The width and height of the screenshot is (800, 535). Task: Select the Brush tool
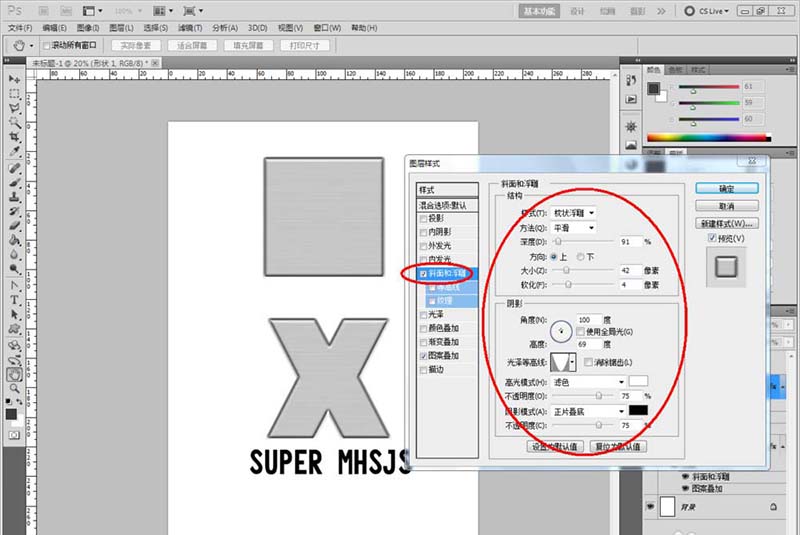[14, 183]
